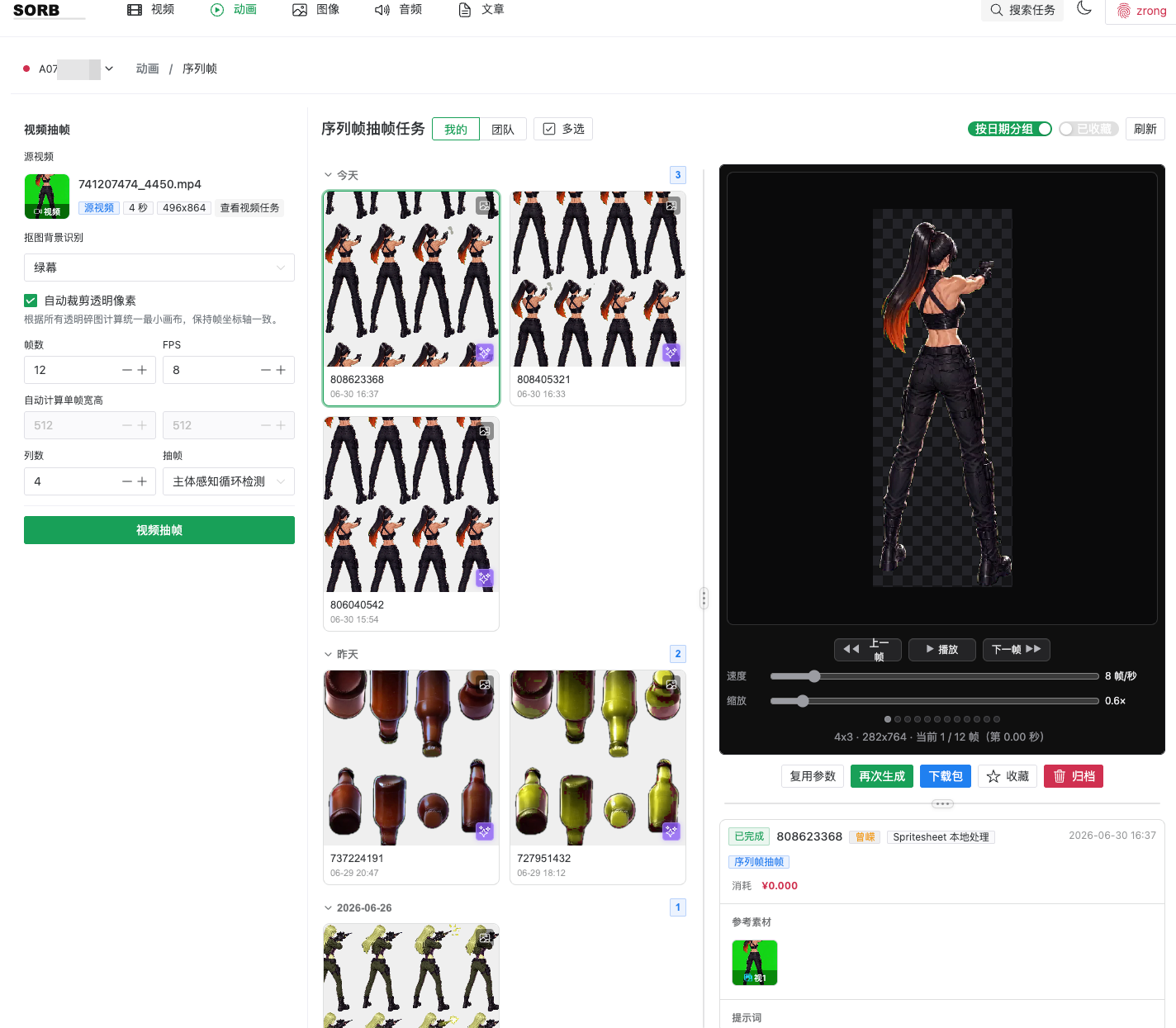Click panel splitter handle beside task list
This screenshot has width=1176, height=1028.
pyautogui.click(x=704, y=598)
